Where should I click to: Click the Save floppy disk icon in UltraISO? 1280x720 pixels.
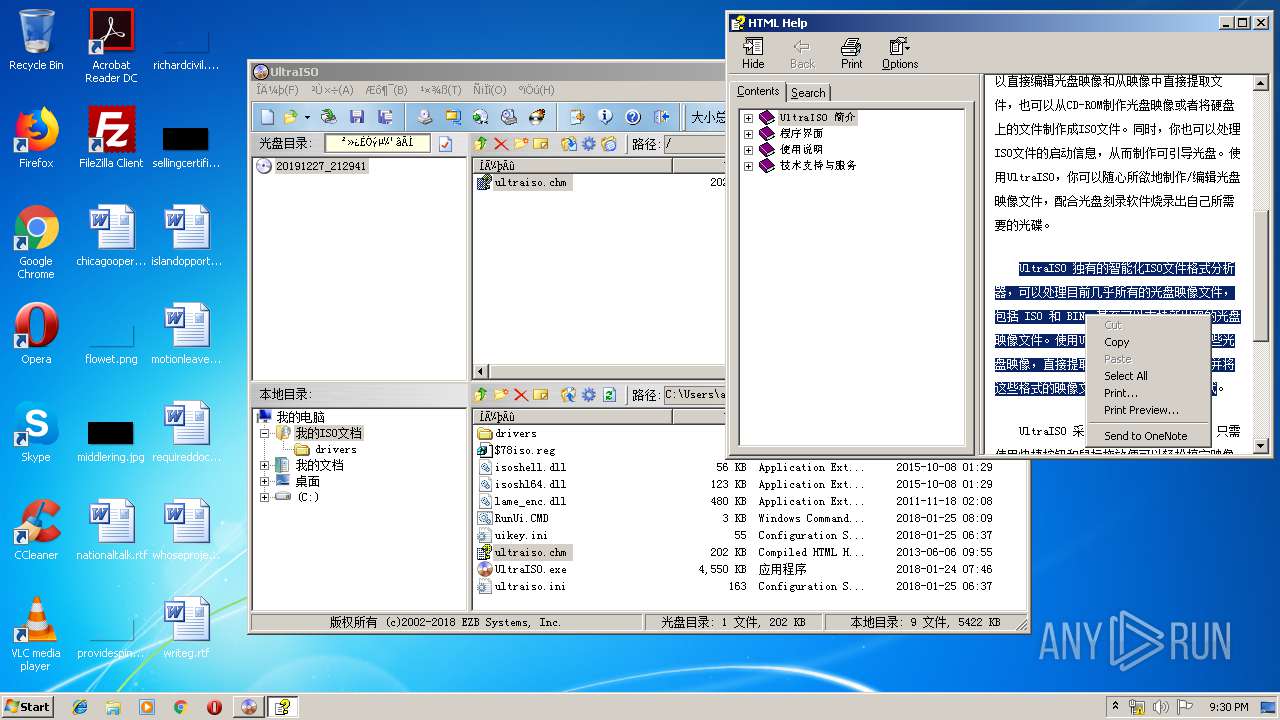pyautogui.click(x=357, y=117)
